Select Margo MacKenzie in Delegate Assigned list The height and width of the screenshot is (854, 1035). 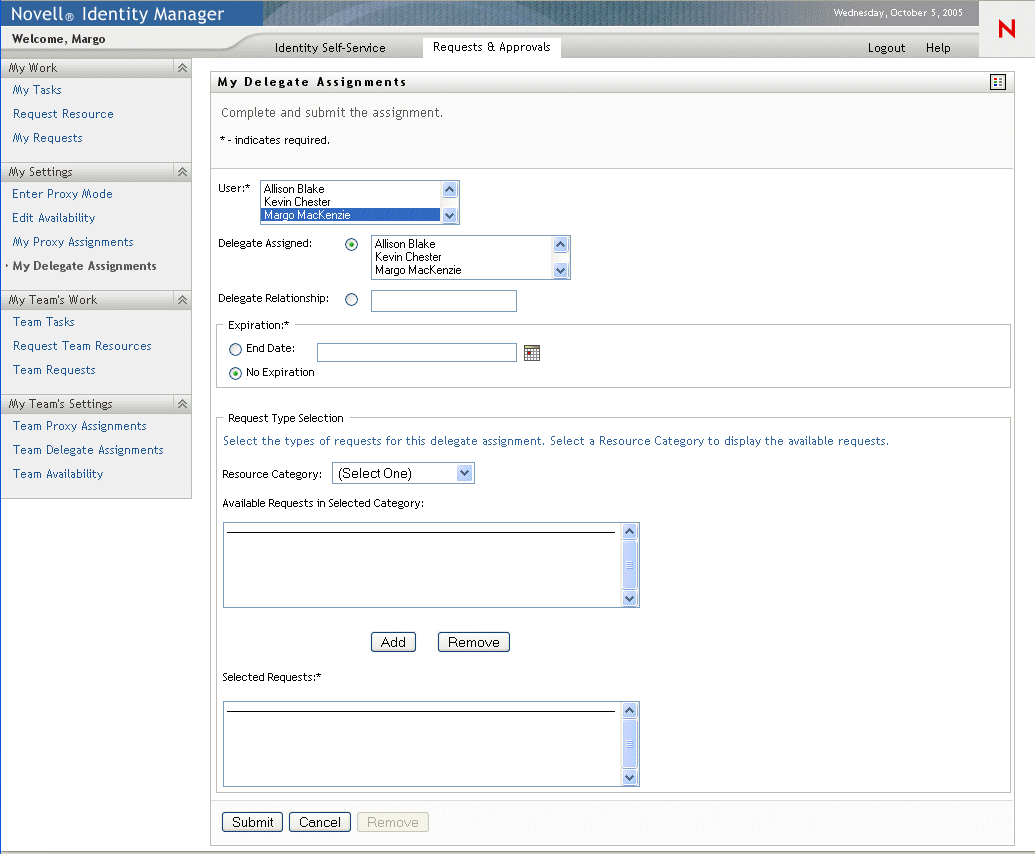pos(462,271)
